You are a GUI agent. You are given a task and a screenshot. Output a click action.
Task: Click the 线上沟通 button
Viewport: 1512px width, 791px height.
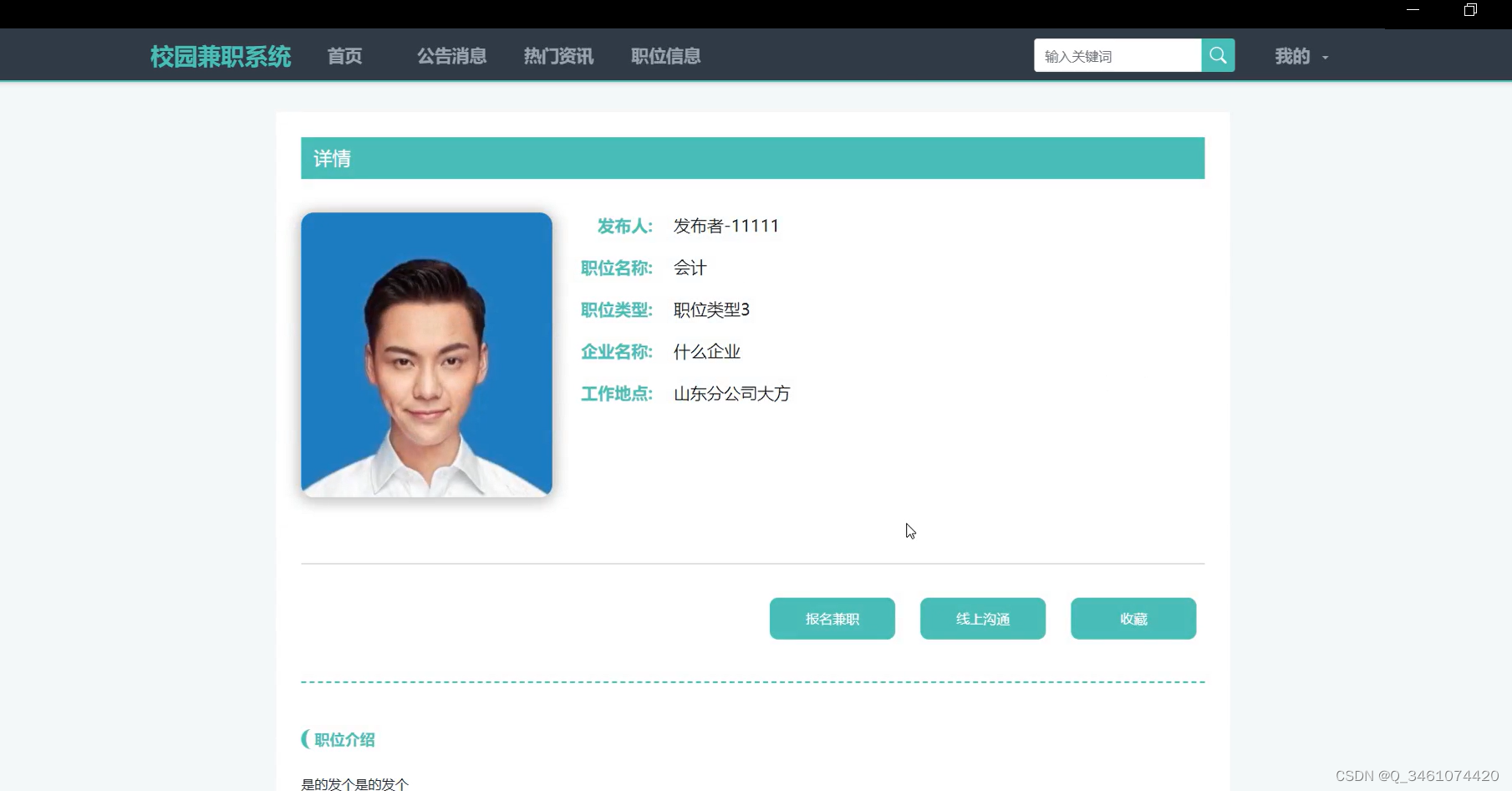tap(983, 619)
